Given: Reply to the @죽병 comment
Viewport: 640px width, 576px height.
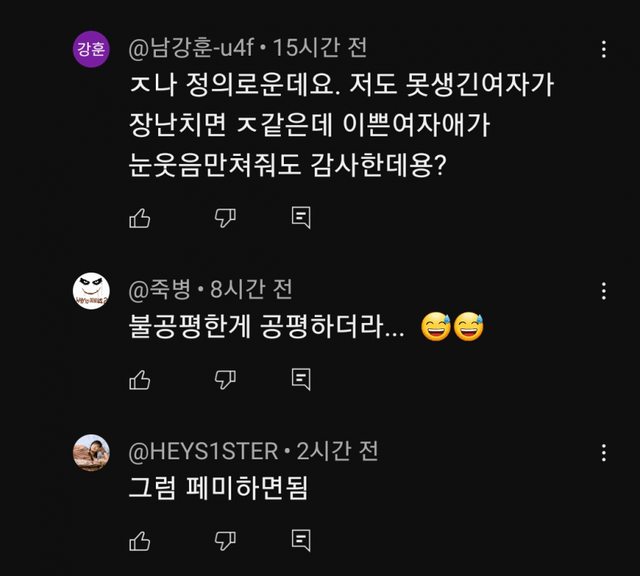Looking at the screenshot, I should tap(301, 379).
